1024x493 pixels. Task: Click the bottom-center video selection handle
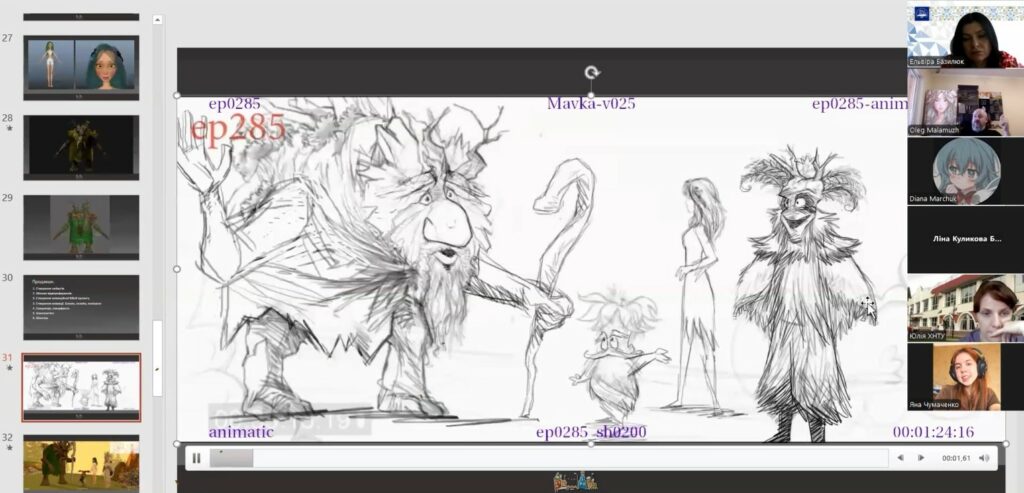coord(591,443)
